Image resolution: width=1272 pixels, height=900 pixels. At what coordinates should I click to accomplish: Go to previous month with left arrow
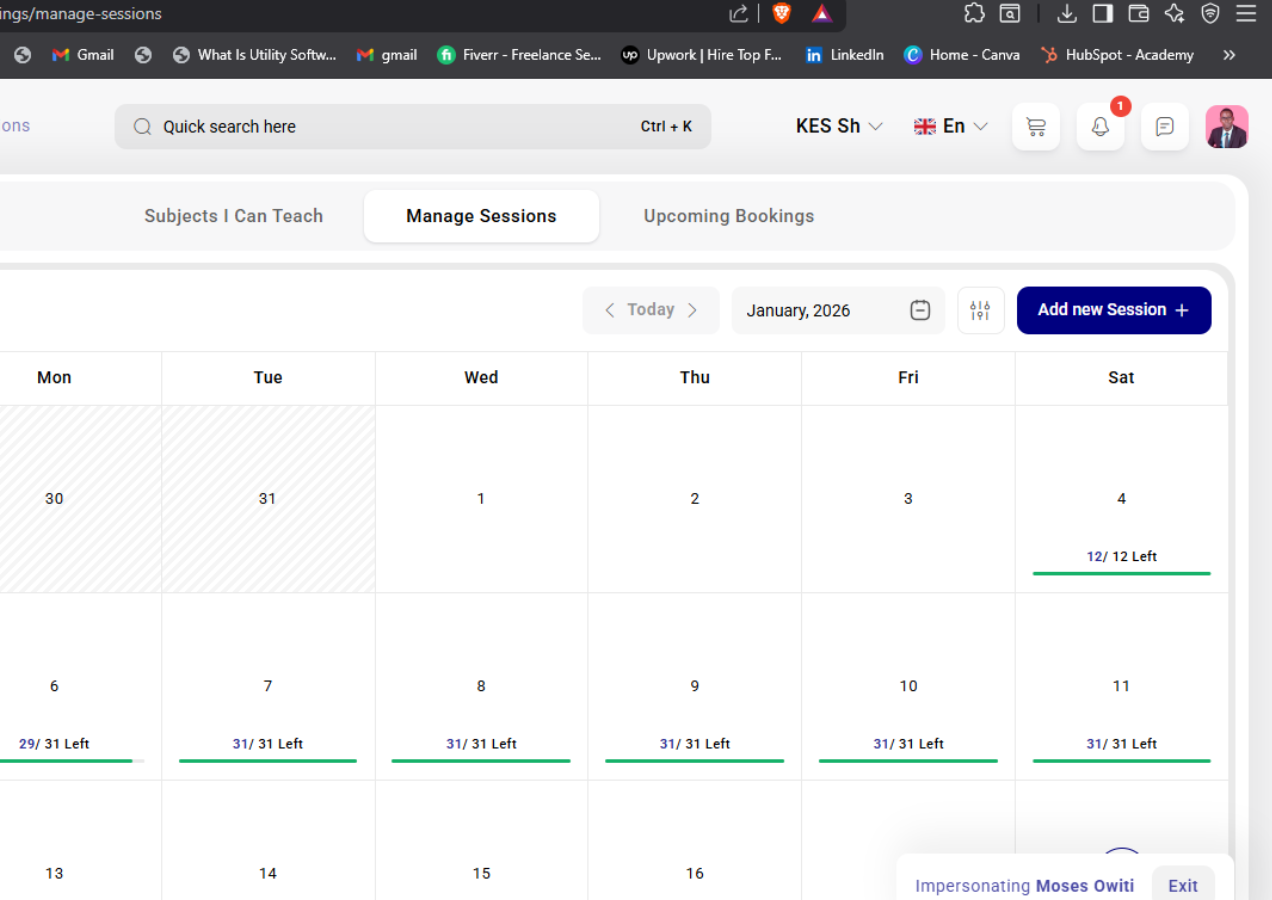[x=609, y=310]
